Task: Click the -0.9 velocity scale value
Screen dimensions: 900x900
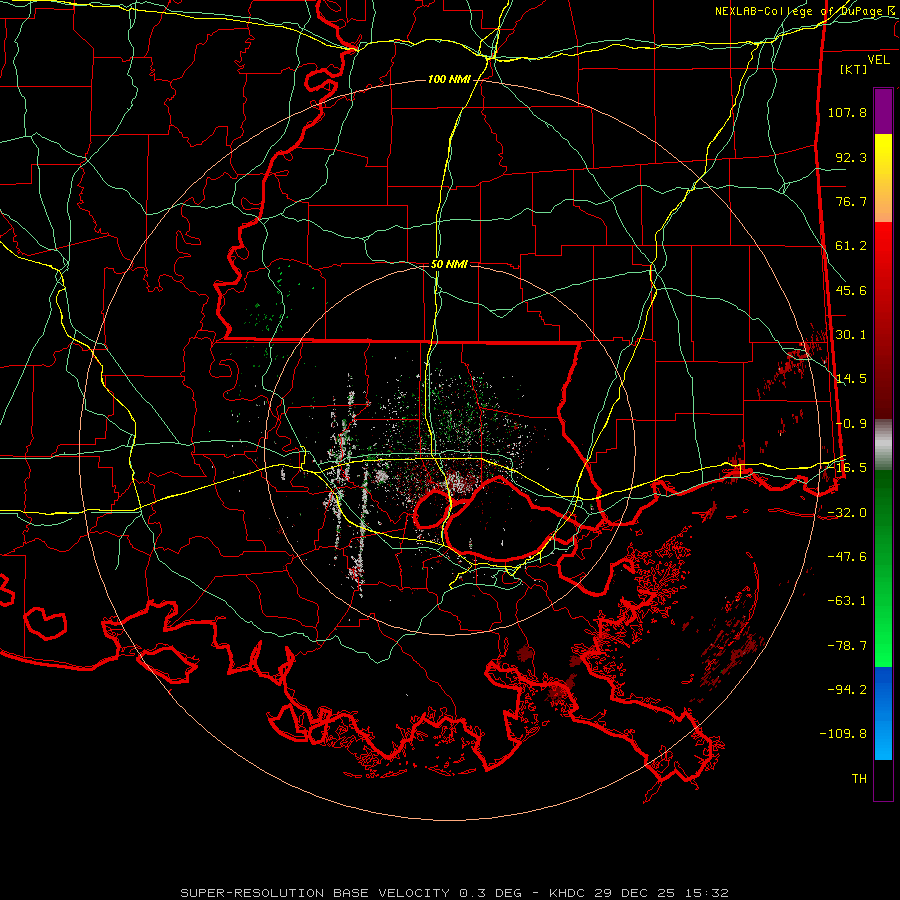Action: coord(851,424)
